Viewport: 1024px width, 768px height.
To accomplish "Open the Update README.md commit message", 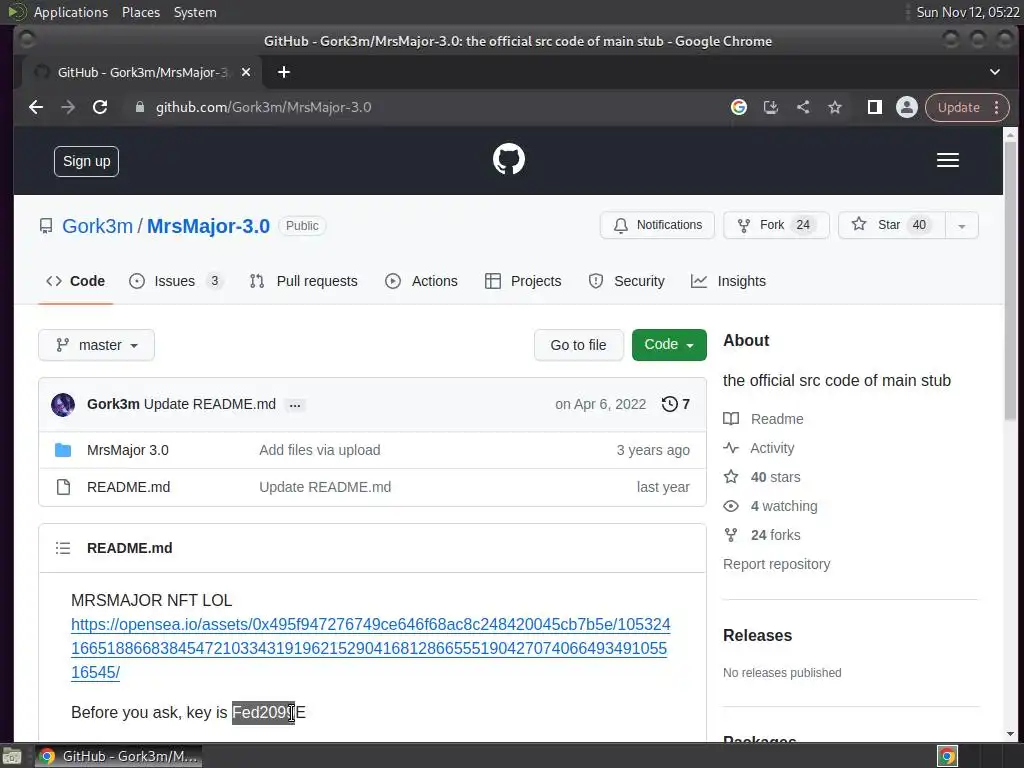I will pyautogui.click(x=210, y=404).
